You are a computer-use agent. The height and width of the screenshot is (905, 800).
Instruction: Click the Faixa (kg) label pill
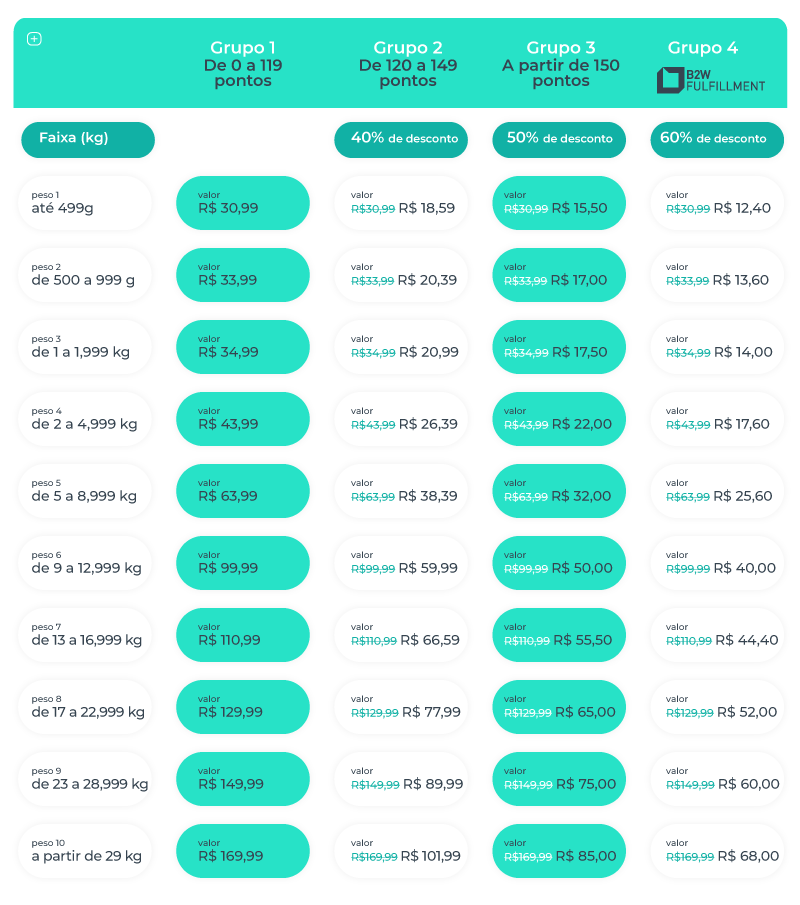(x=88, y=140)
